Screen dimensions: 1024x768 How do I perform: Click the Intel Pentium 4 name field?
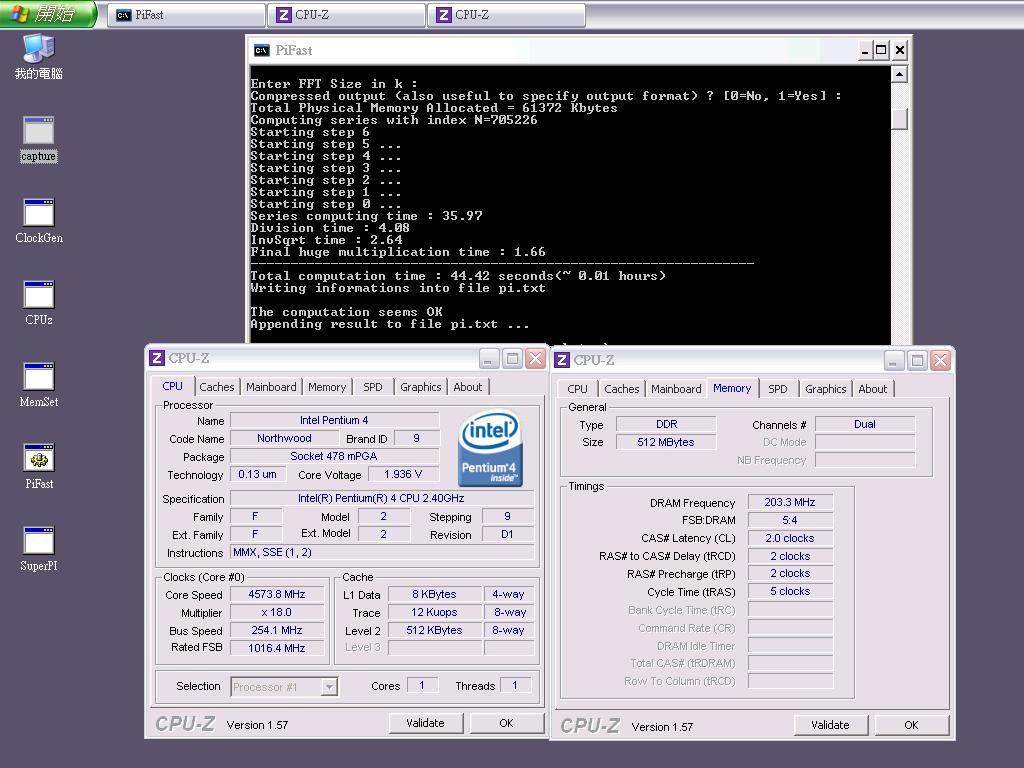tap(334, 420)
